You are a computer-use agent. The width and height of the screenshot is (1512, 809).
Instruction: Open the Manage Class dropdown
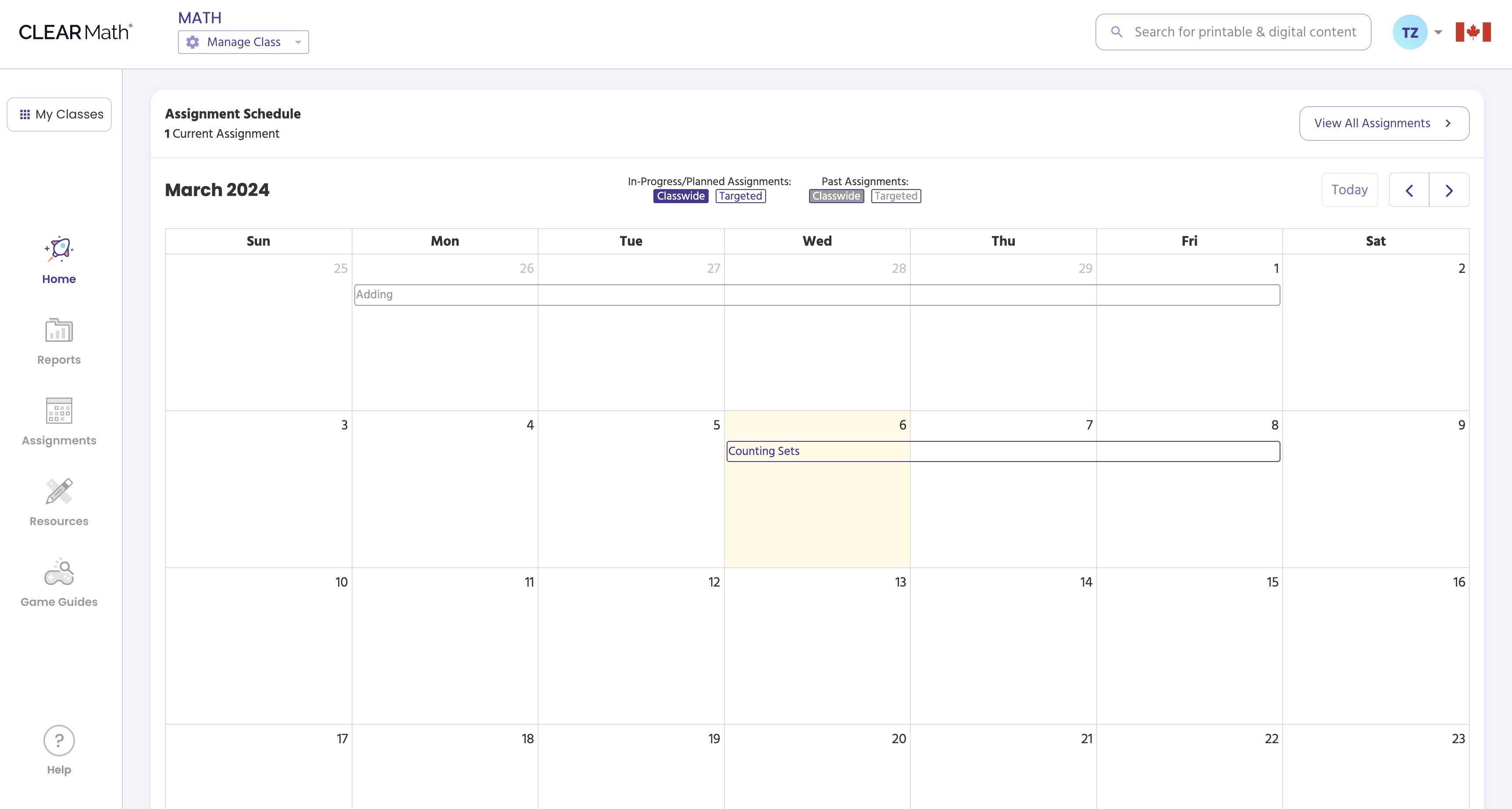(x=243, y=42)
